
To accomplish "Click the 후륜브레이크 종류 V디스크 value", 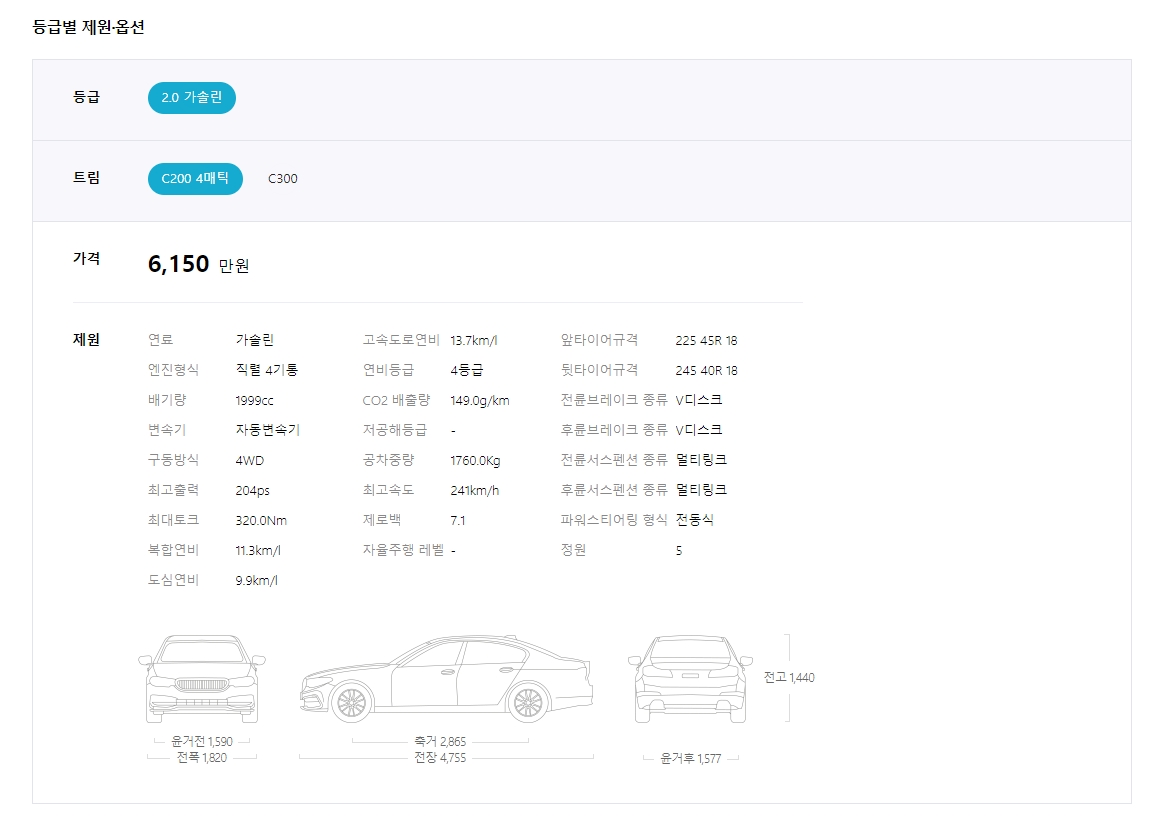I will (699, 430).
